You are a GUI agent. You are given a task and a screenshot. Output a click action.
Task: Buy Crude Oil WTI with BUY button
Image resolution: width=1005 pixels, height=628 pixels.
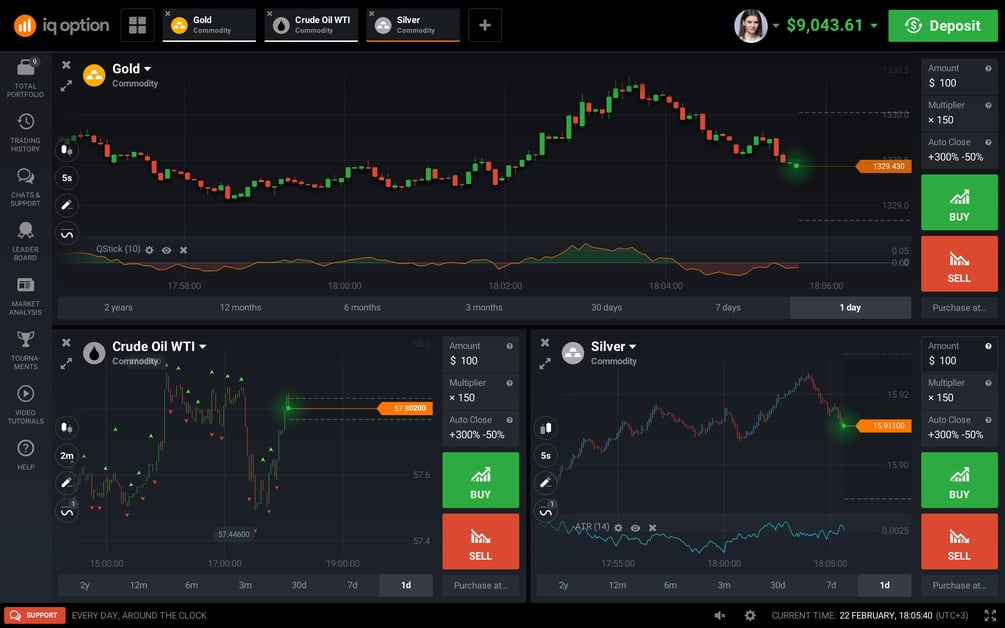pos(480,480)
